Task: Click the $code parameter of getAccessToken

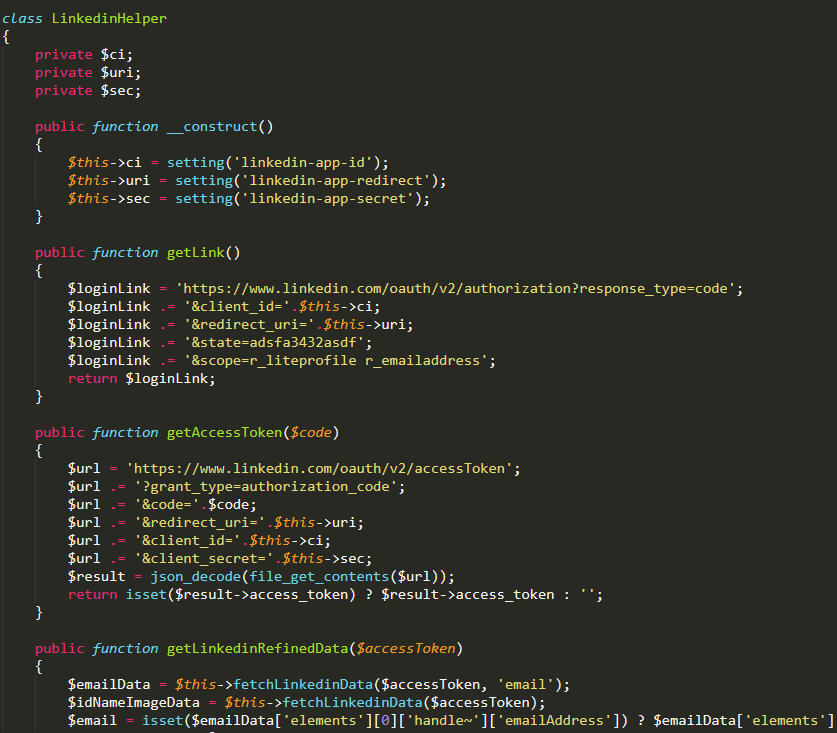Action: pyautogui.click(x=311, y=432)
